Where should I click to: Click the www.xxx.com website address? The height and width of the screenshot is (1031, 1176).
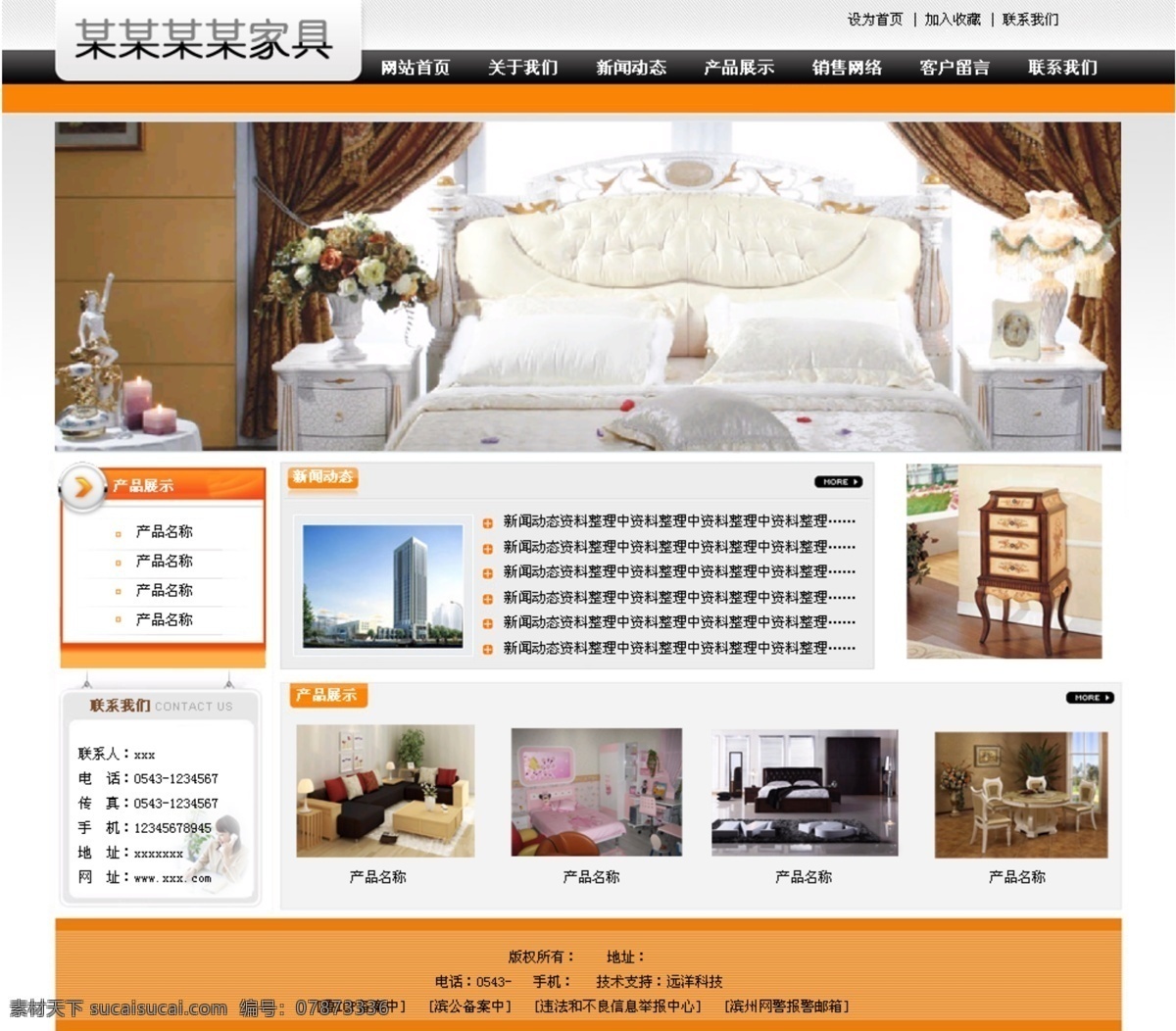[172, 878]
